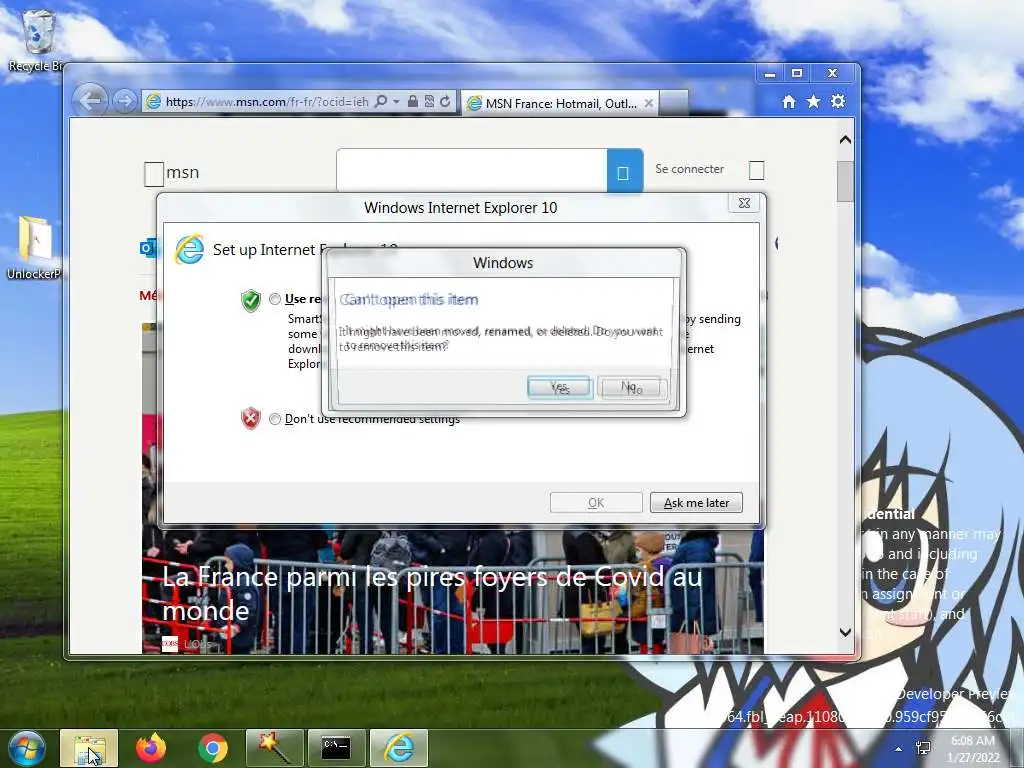Minimize the Internet Explorer window

tap(770, 74)
